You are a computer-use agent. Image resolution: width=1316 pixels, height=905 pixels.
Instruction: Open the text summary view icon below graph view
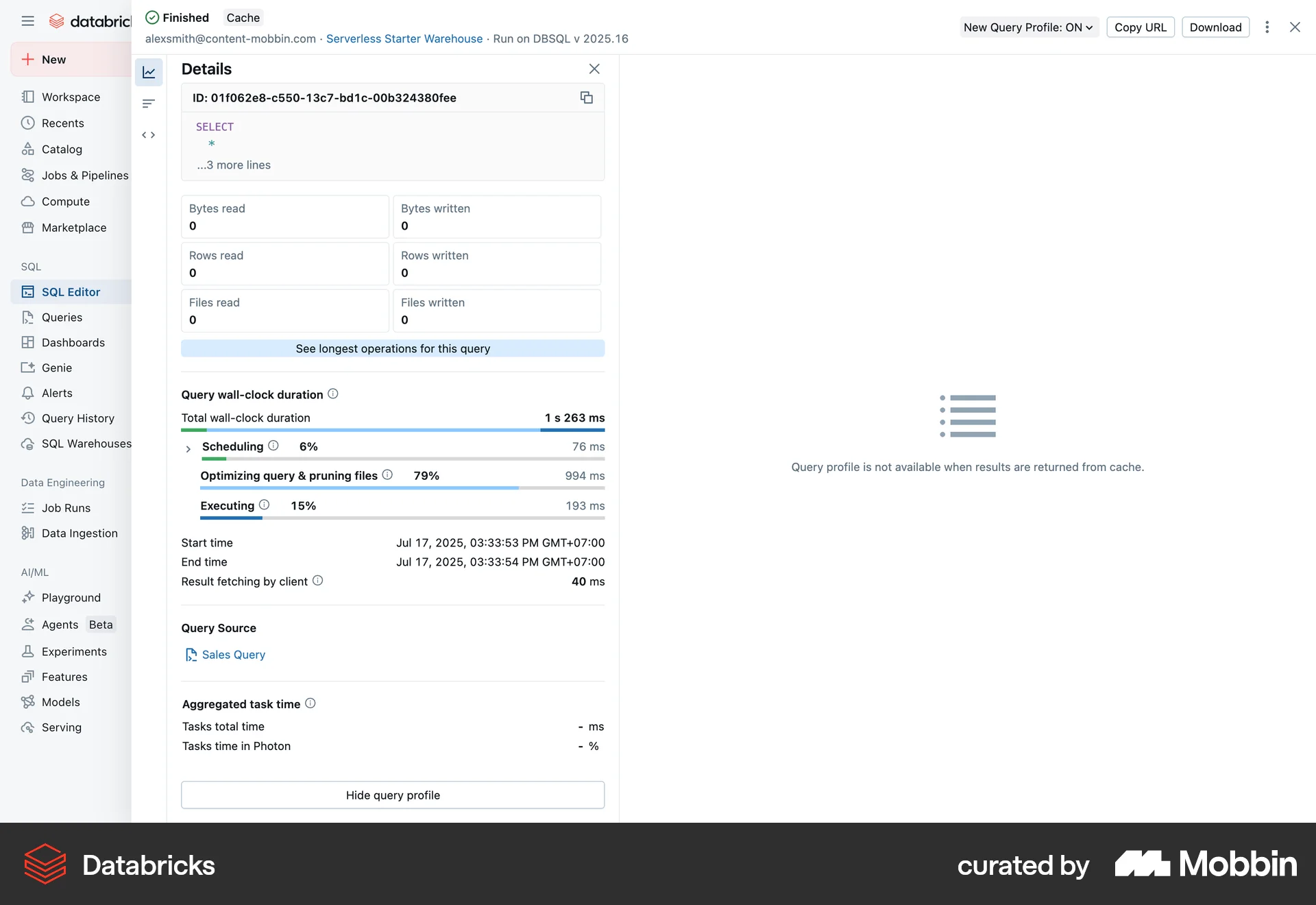click(x=149, y=104)
